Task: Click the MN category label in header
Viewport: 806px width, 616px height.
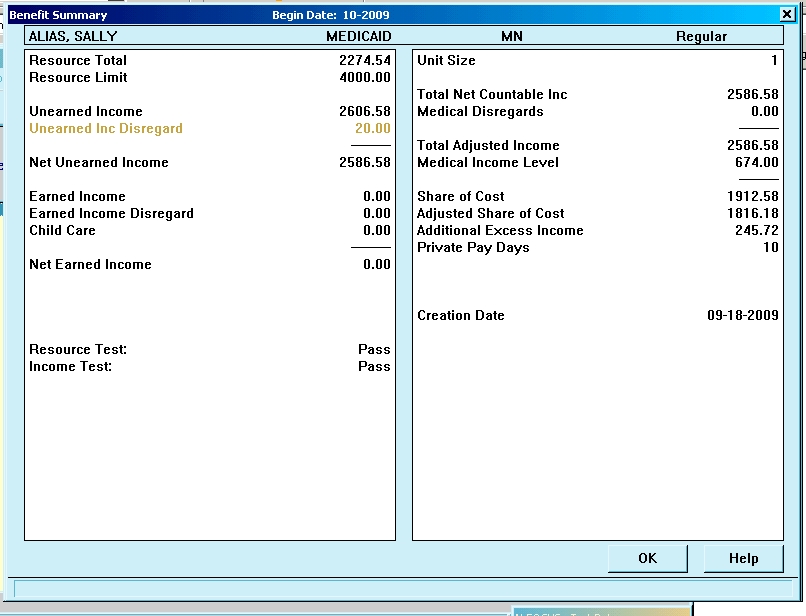Action: [512, 37]
